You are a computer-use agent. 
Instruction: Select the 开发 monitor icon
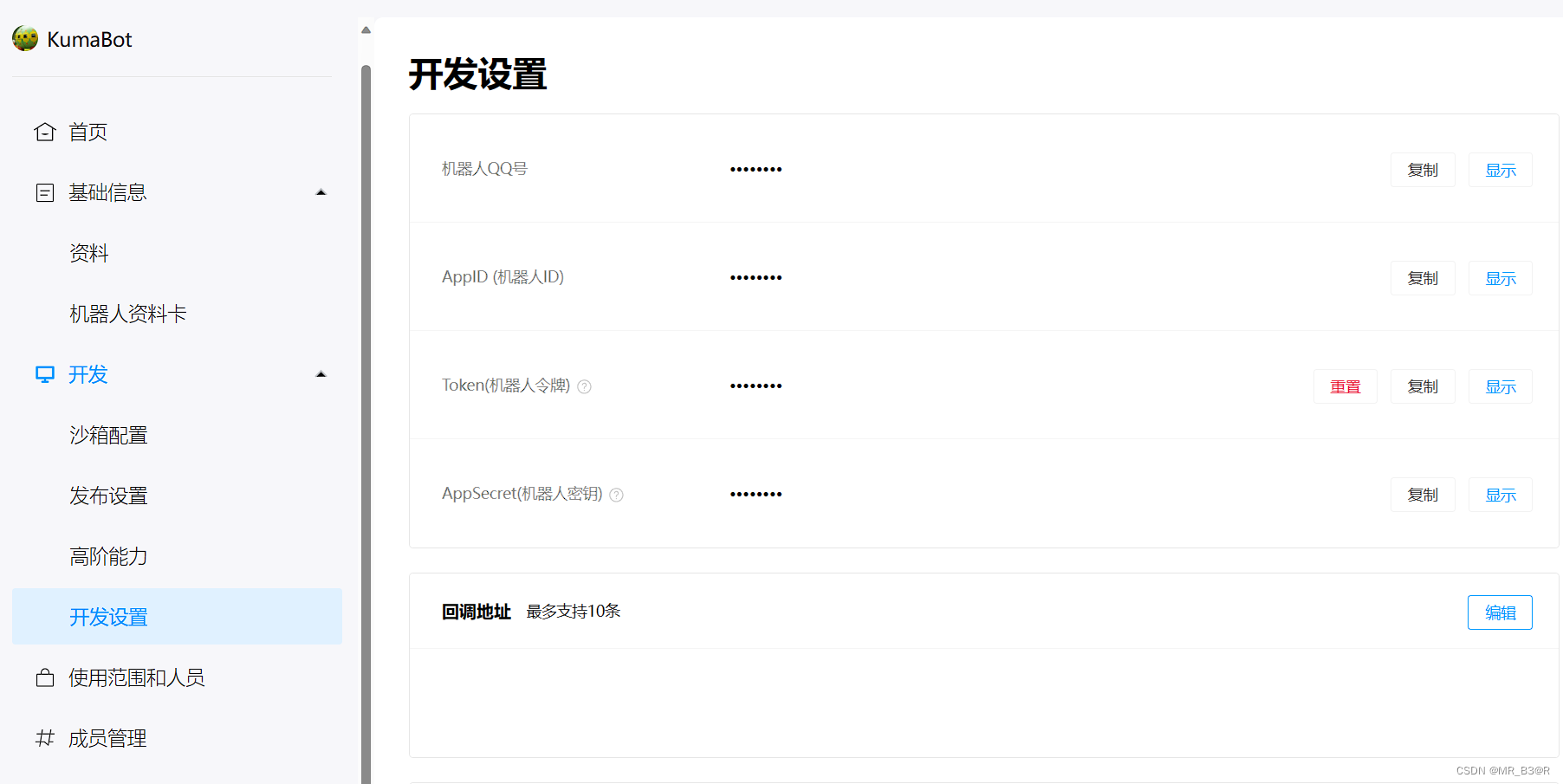pyautogui.click(x=45, y=374)
